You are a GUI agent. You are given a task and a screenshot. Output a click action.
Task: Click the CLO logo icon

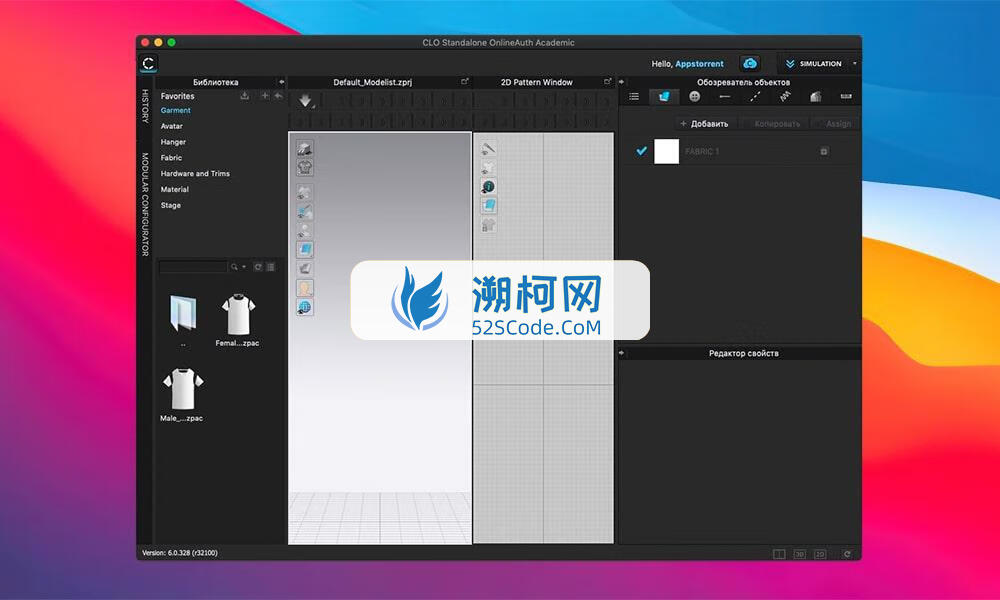click(148, 63)
